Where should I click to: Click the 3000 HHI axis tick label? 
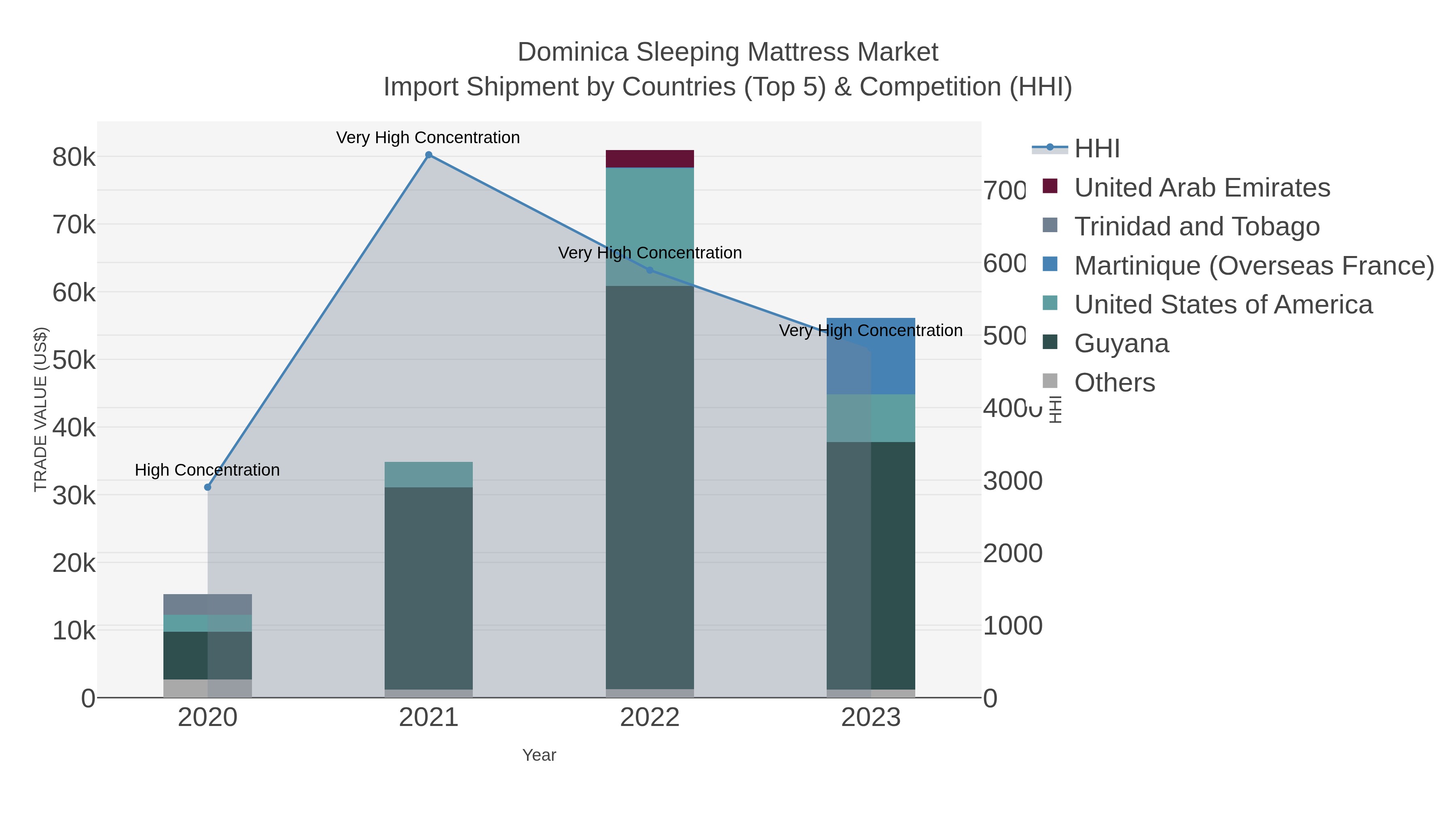1013,481
